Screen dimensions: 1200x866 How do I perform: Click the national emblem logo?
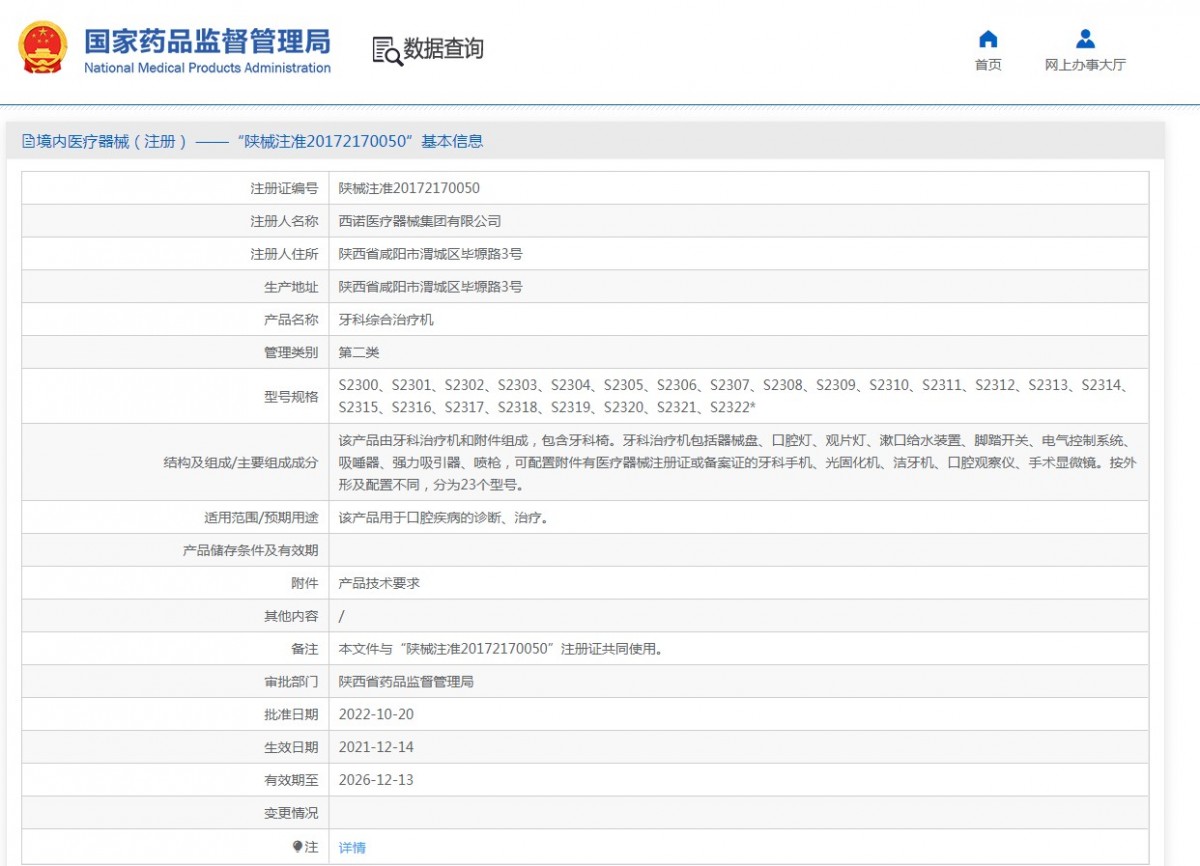[x=43, y=48]
